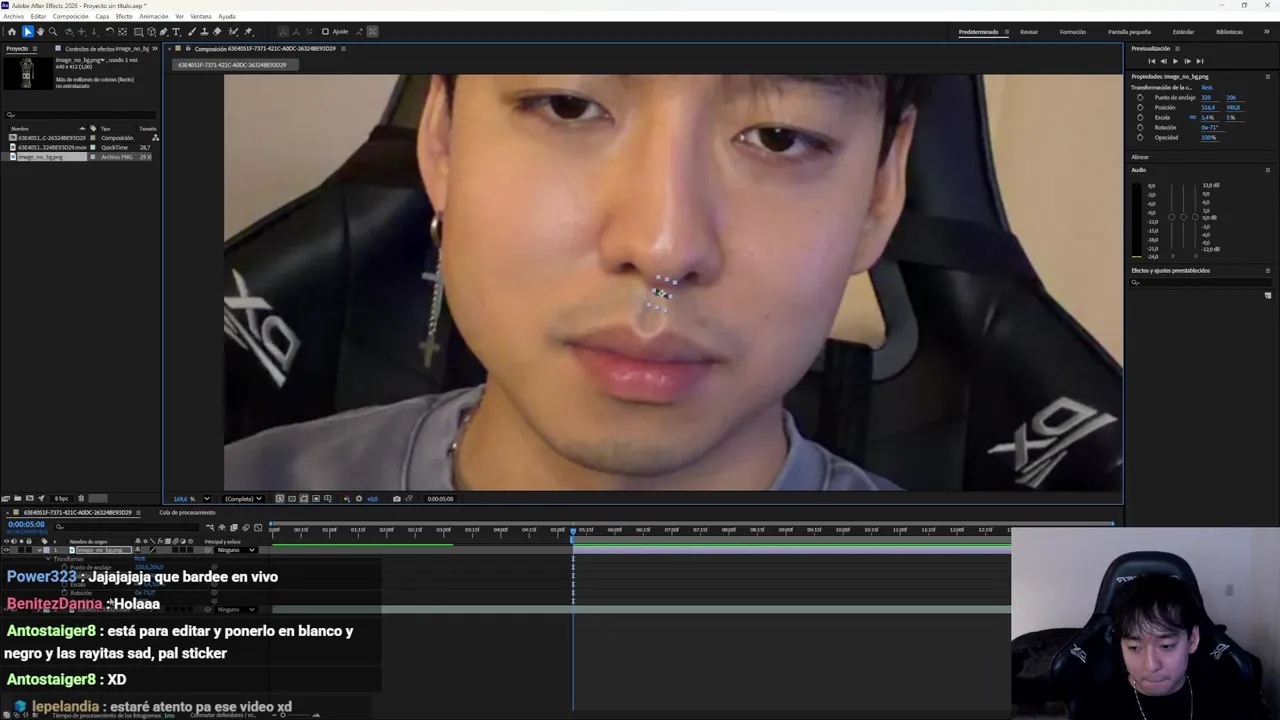Click the timeline current-time indicator playhead
This screenshot has width=1280, height=720.
click(573, 530)
